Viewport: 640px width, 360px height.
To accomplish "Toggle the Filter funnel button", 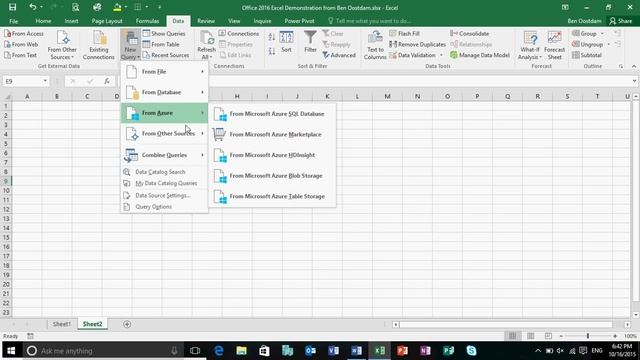I will coord(310,42).
